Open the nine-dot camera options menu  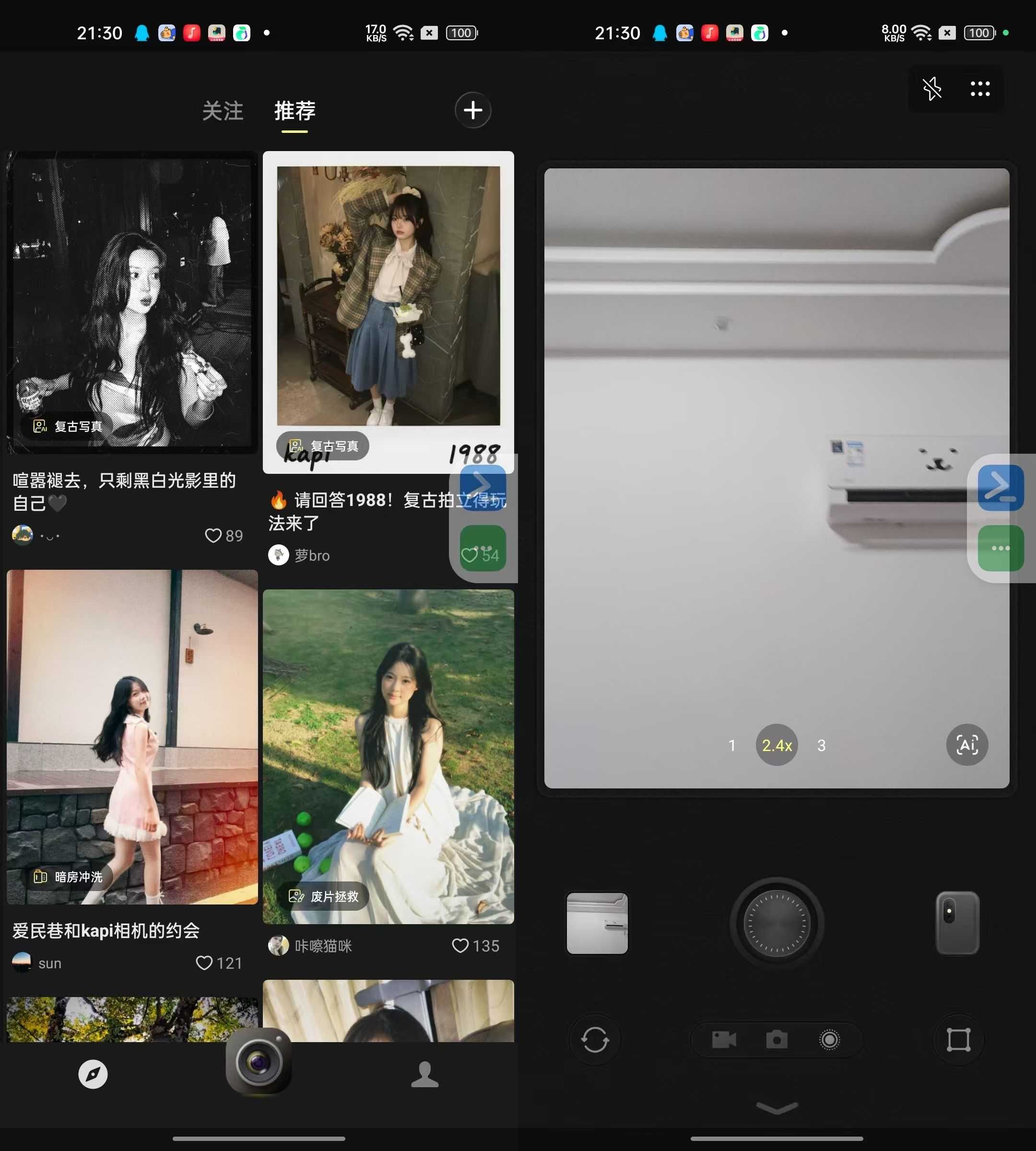(x=980, y=89)
